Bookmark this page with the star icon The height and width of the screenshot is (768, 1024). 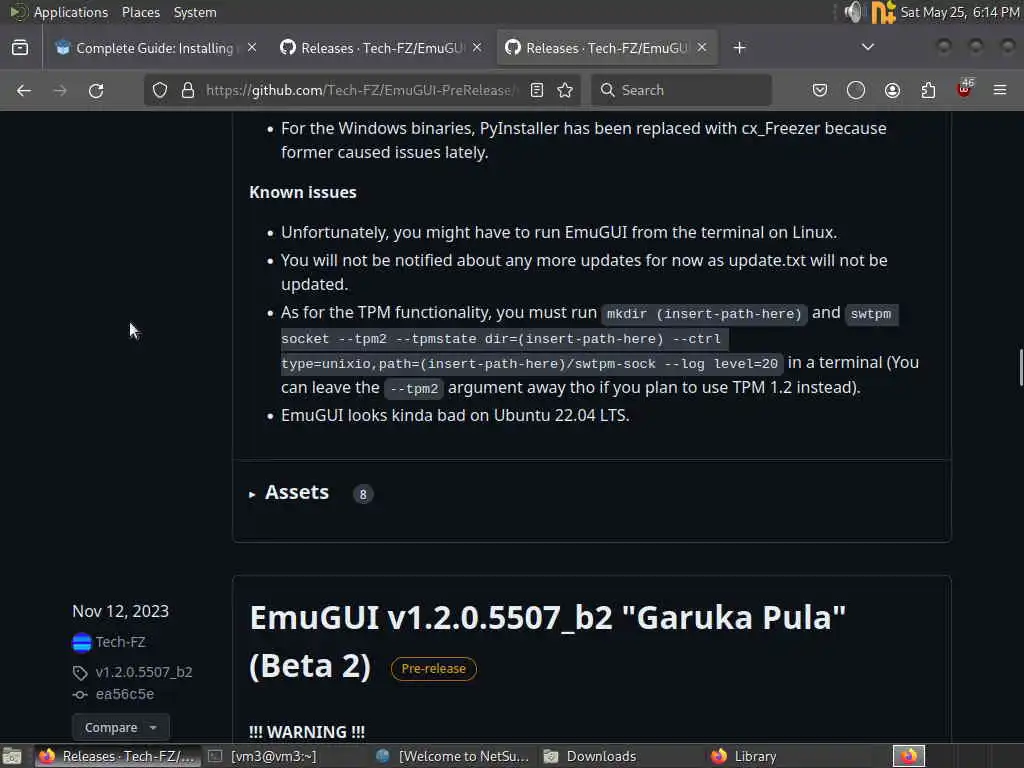pos(566,90)
